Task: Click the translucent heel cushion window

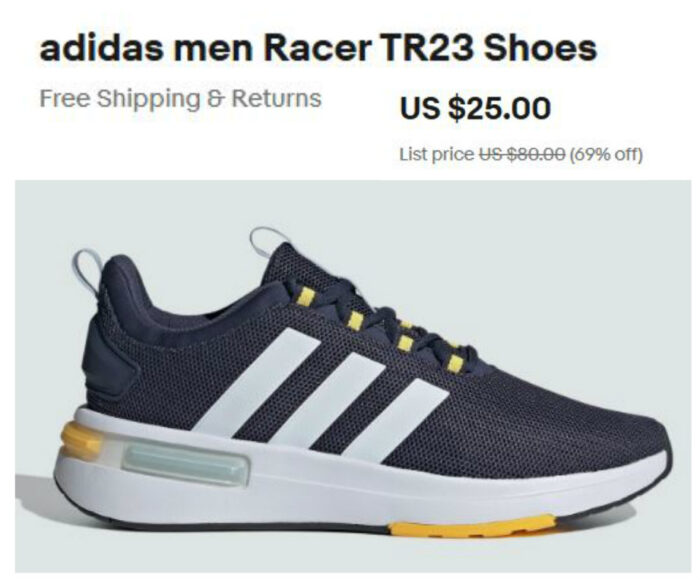Action: click(184, 464)
